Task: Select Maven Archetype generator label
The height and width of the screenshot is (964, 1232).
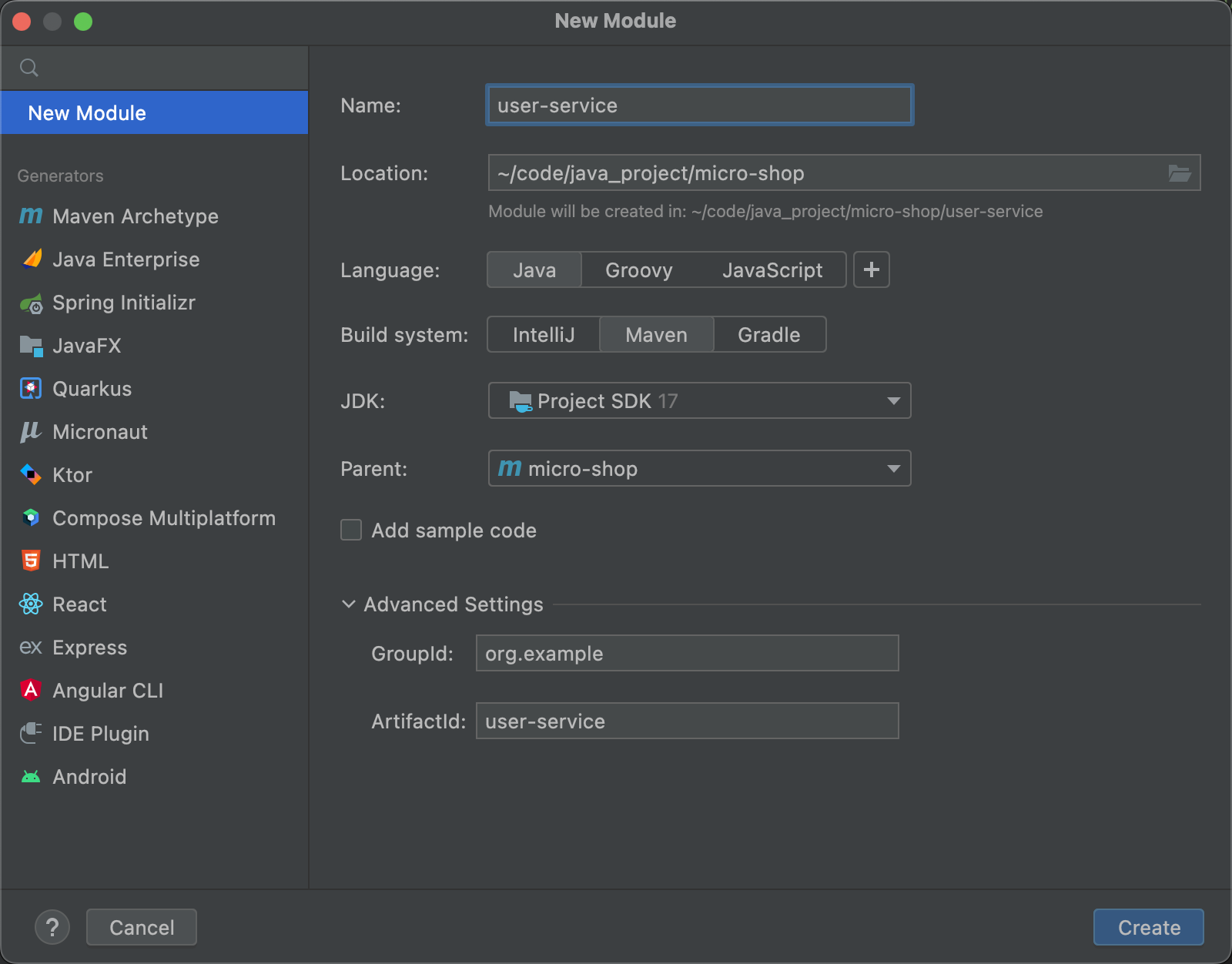Action: pyautogui.click(x=136, y=216)
